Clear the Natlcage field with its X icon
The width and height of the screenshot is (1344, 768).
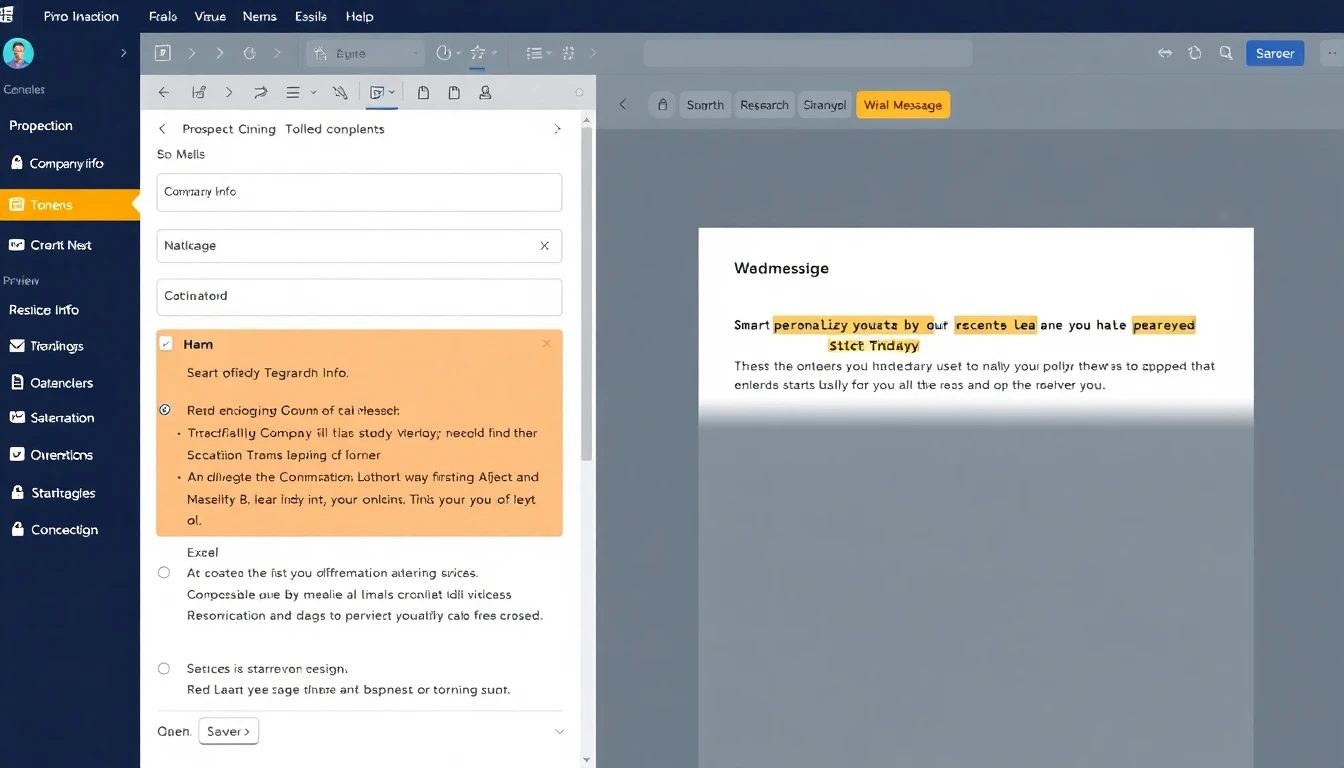click(544, 246)
